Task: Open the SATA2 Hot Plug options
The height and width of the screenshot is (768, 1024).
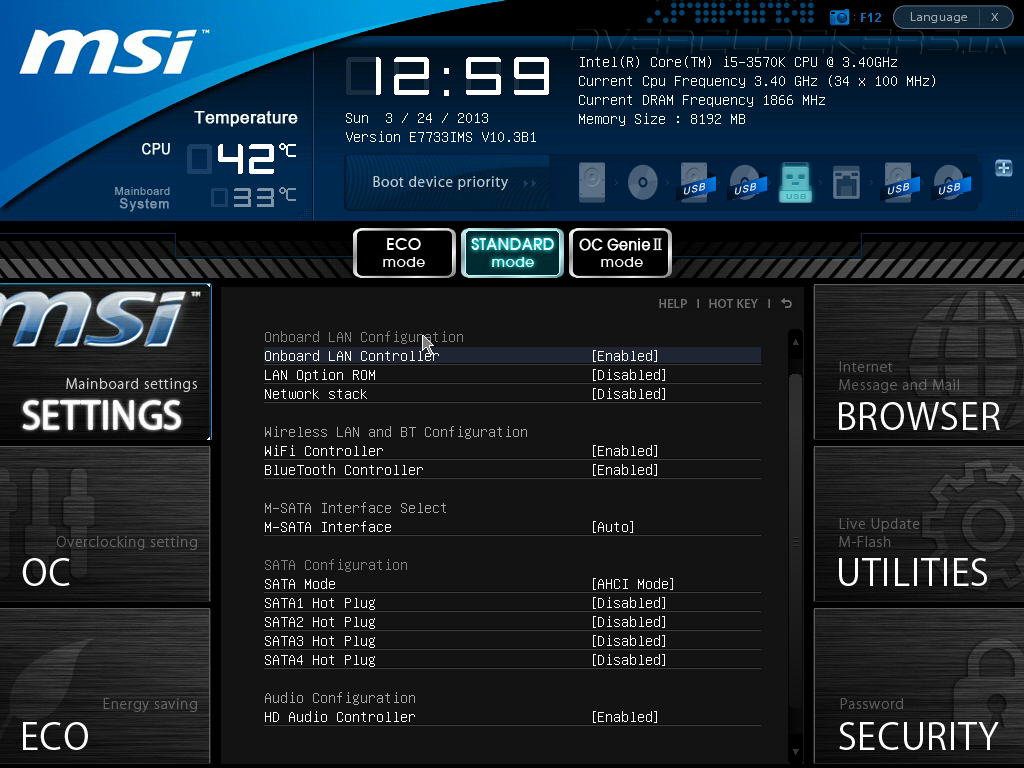Action: click(512, 622)
